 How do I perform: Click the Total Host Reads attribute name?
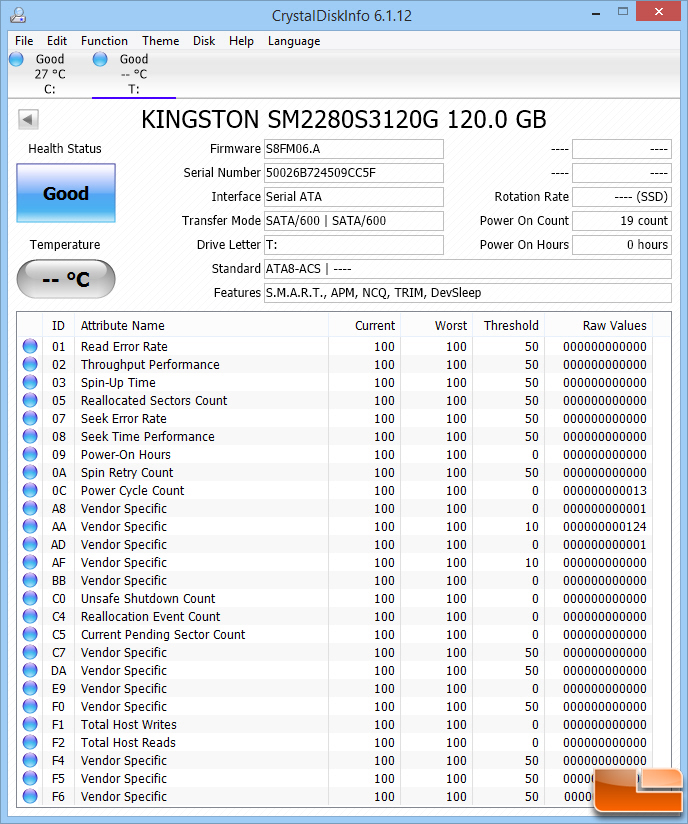128,743
